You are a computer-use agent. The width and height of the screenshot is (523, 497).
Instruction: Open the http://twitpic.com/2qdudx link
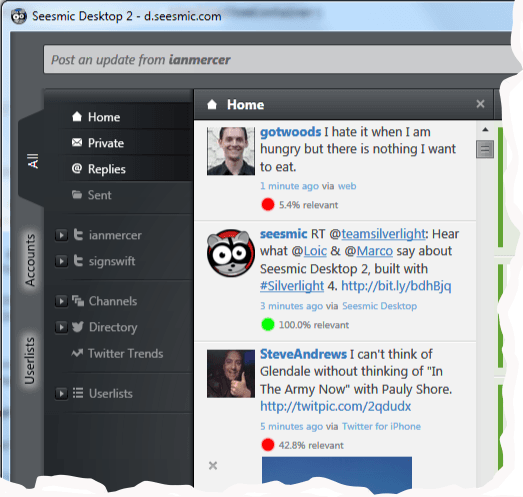[x=336, y=406]
